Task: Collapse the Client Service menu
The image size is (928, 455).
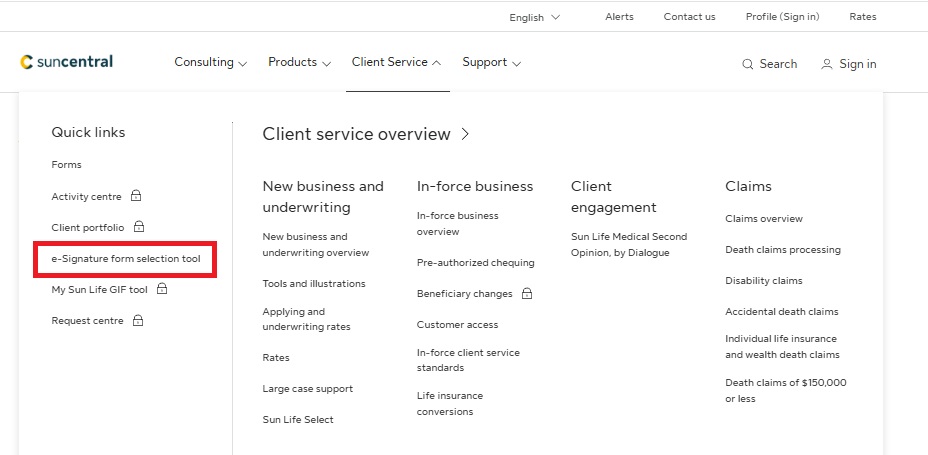Action: point(396,62)
